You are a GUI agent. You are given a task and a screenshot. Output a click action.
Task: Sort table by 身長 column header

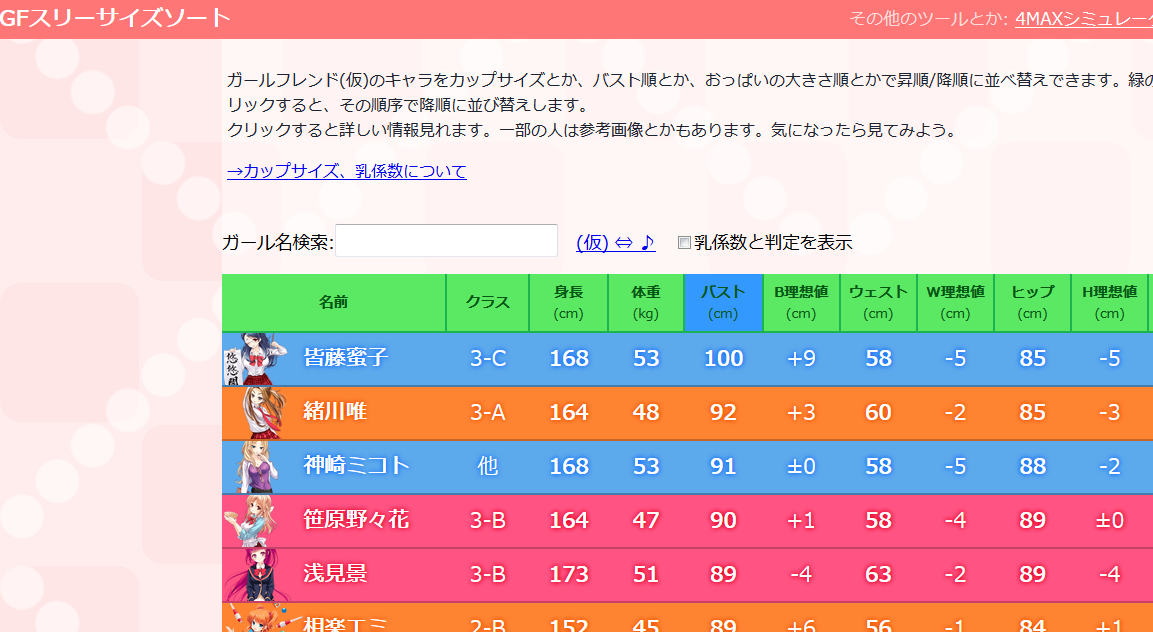tap(568, 302)
